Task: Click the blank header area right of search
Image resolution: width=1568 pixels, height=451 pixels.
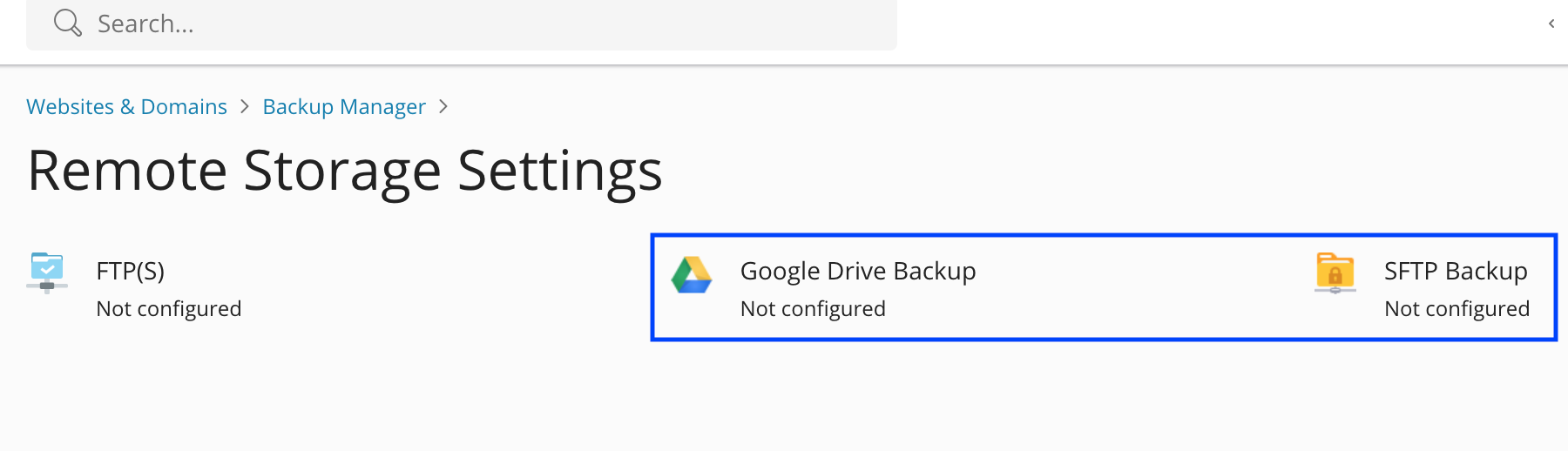Action: (1220, 26)
